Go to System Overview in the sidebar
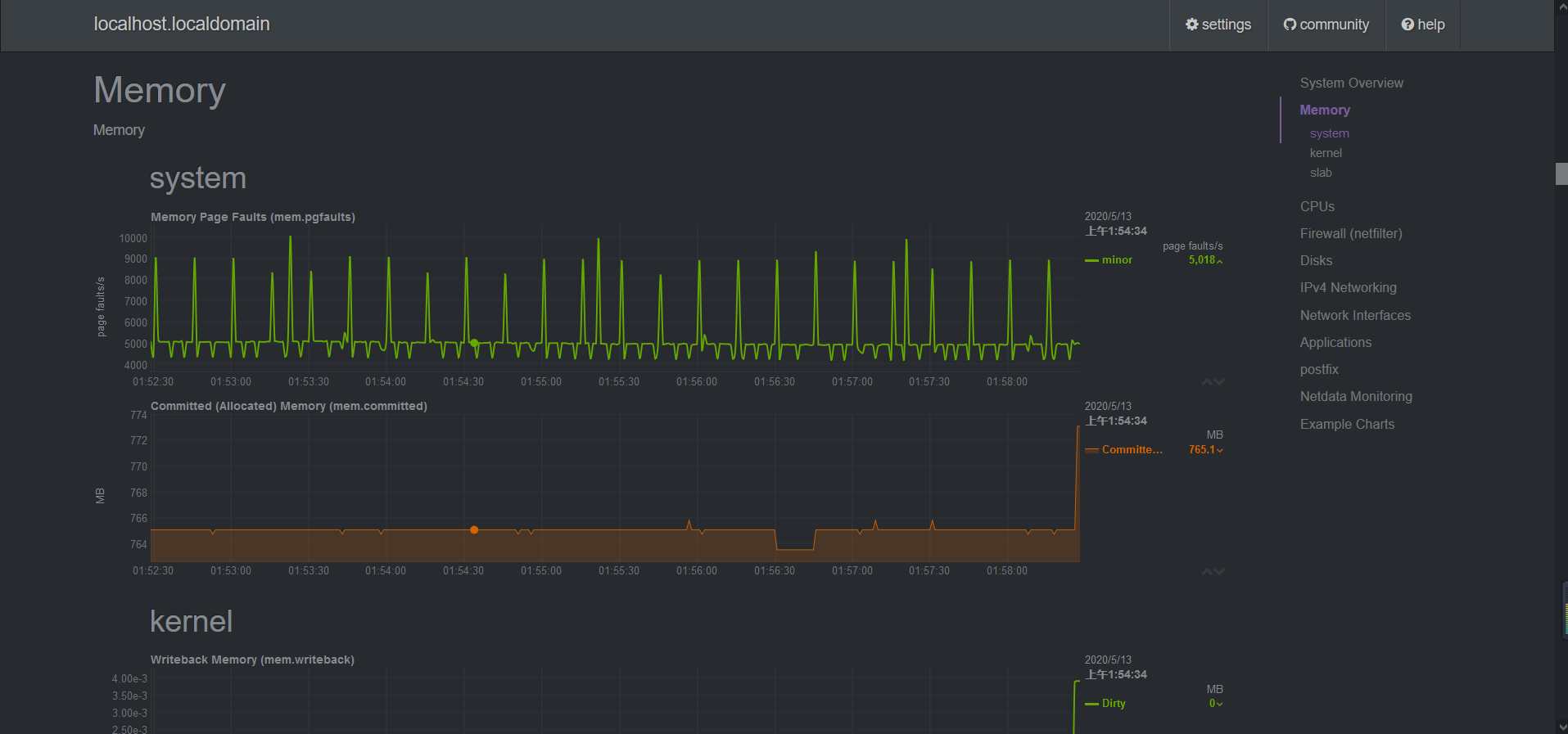The height and width of the screenshot is (734, 1568). pos(1351,83)
